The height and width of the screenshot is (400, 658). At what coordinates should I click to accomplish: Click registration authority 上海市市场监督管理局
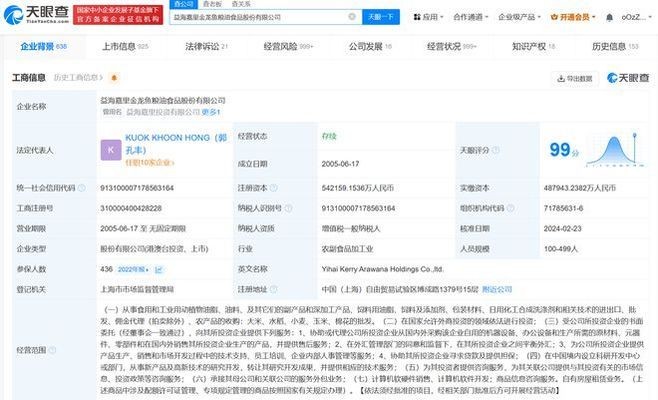point(137,289)
